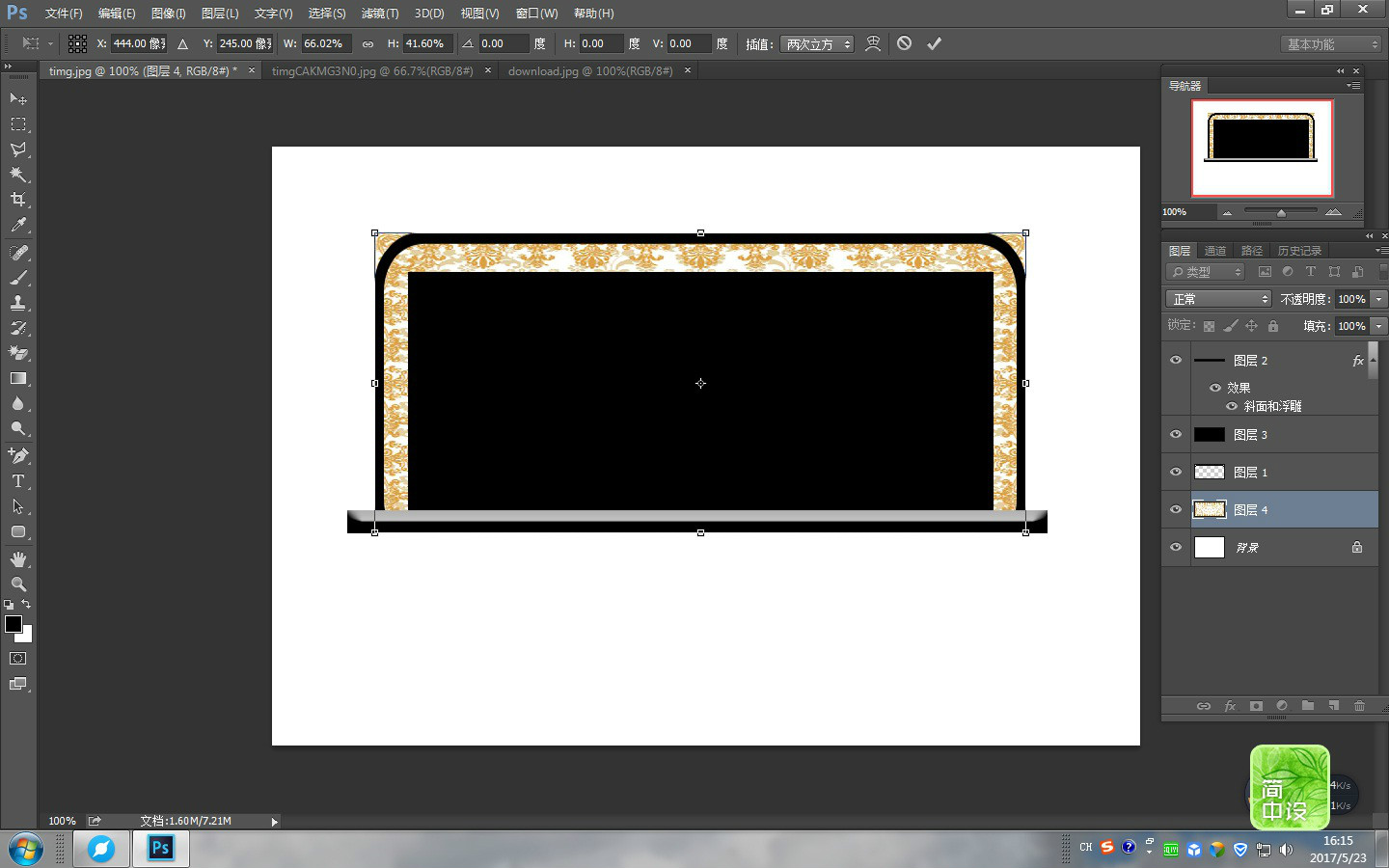1389x868 pixels.
Task: Select the Clone Stamp tool
Action: coord(18,303)
